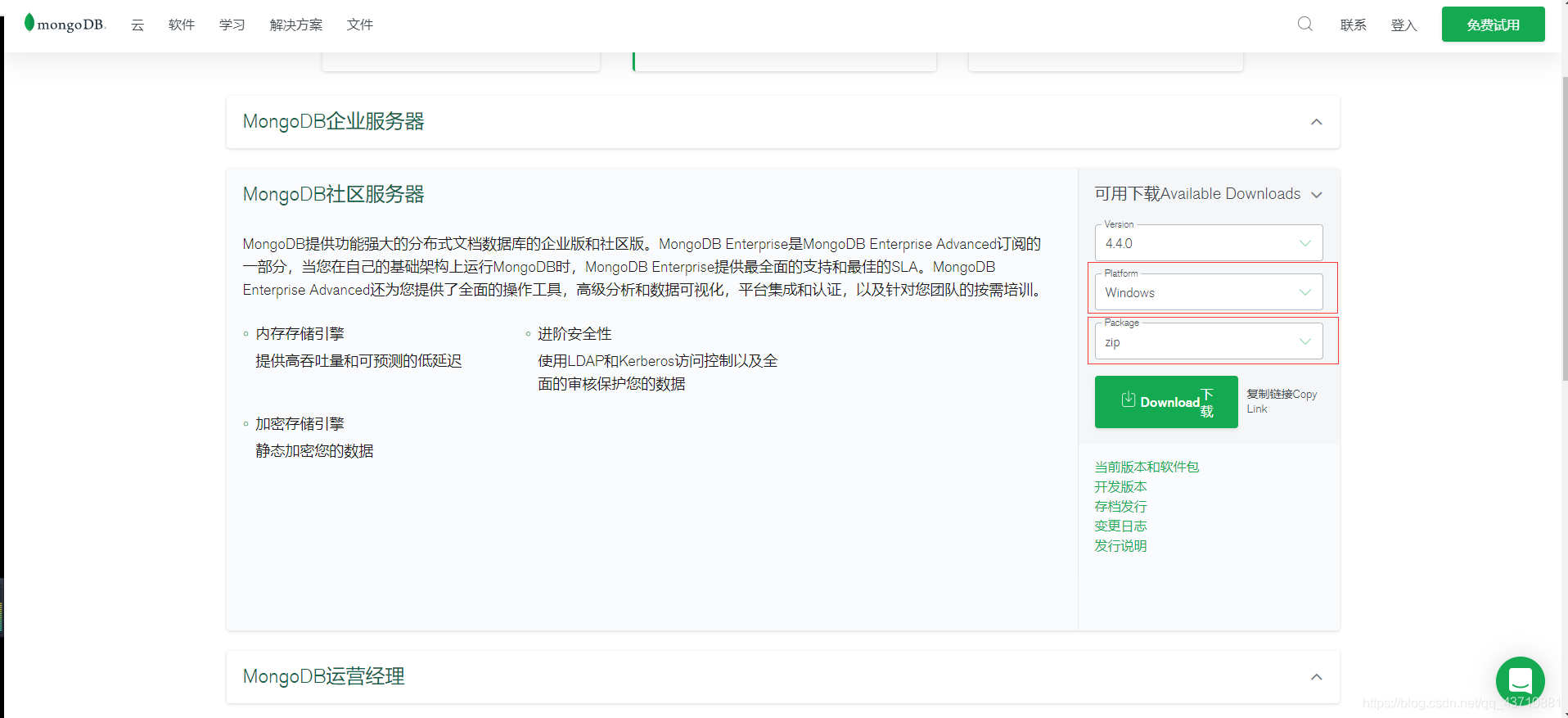Expand the MongoDB运营经理 section chevron
Screen dimensions: 1568x718
(1316, 677)
